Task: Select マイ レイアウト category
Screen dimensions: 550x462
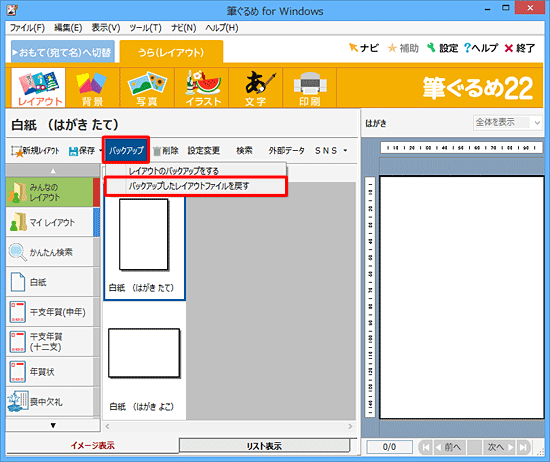Action: [x=53, y=222]
